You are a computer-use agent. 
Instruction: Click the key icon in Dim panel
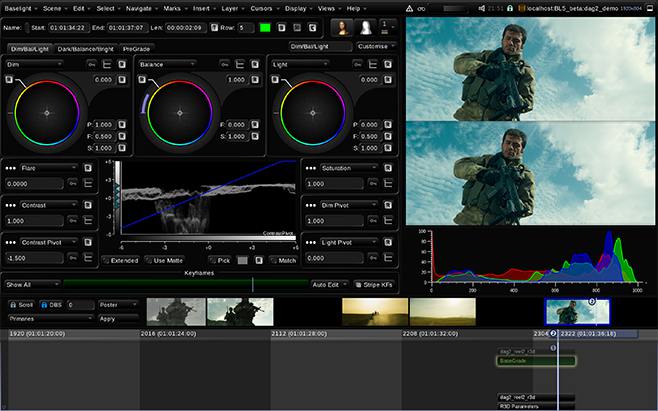[x=92, y=64]
